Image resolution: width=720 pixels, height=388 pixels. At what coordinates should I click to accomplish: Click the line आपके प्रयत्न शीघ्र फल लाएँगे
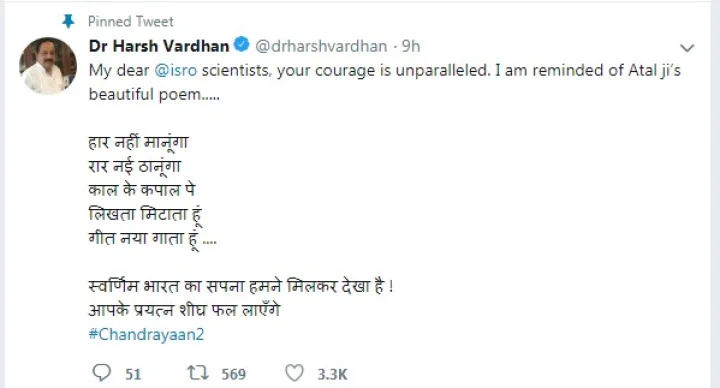coord(184,310)
